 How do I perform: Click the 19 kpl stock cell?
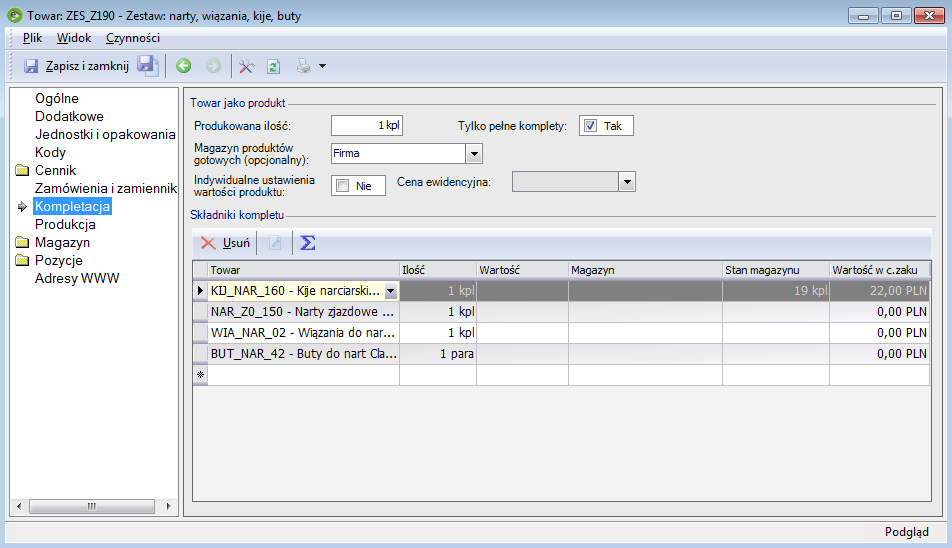(776, 291)
